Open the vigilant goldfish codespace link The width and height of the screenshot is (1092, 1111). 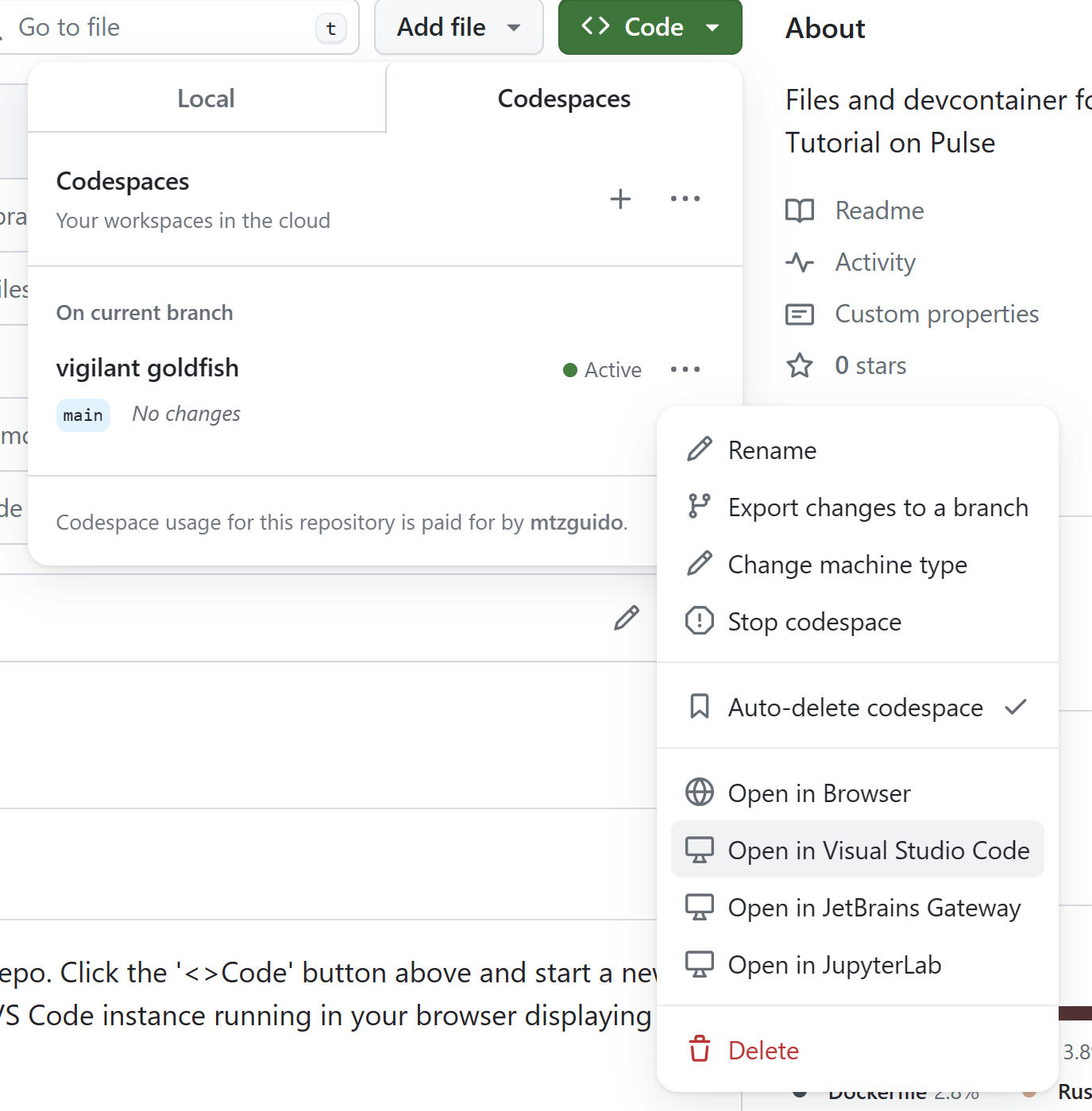coord(148,368)
